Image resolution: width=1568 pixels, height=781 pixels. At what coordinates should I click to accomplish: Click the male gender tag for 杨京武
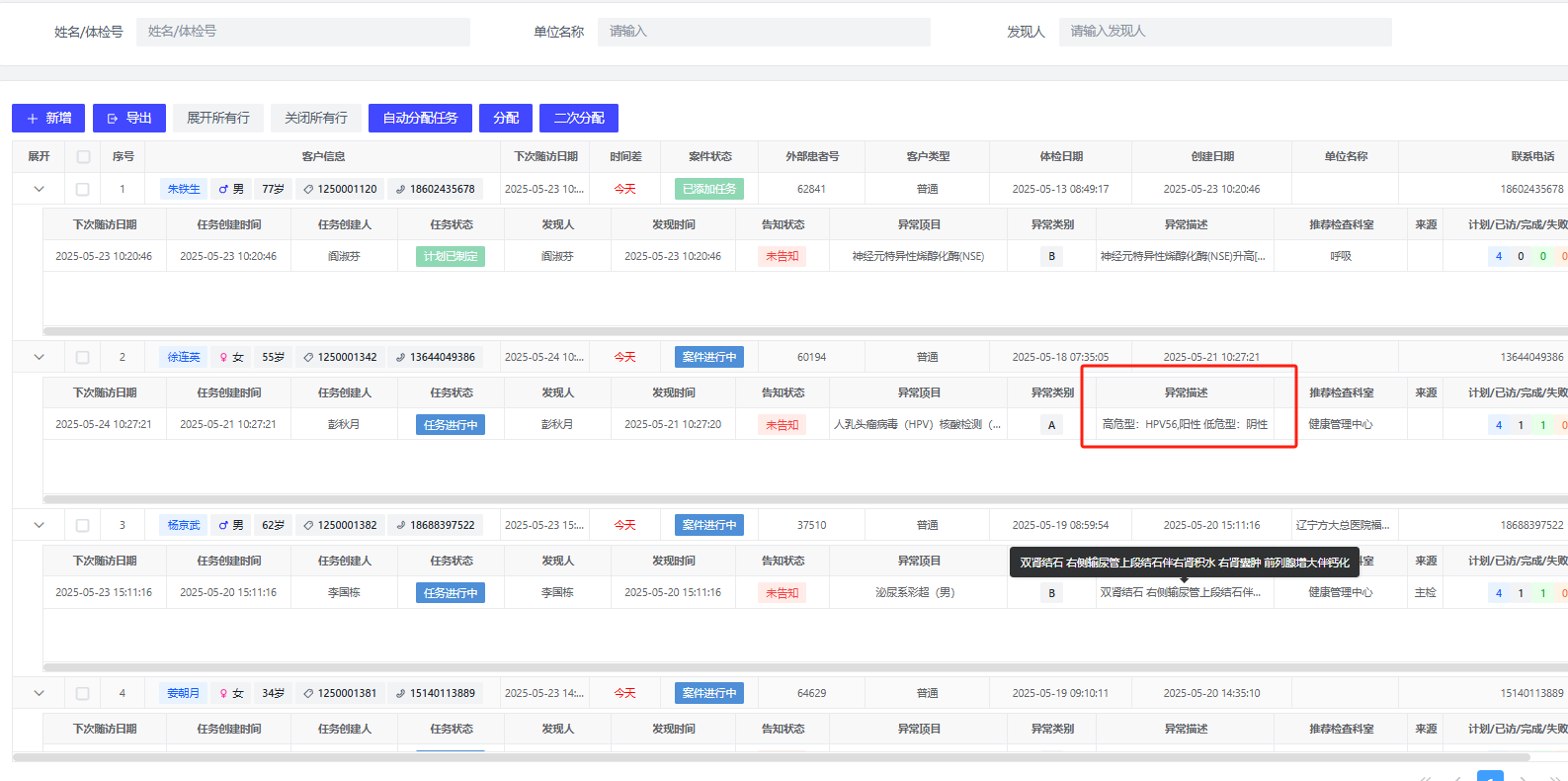[231, 525]
